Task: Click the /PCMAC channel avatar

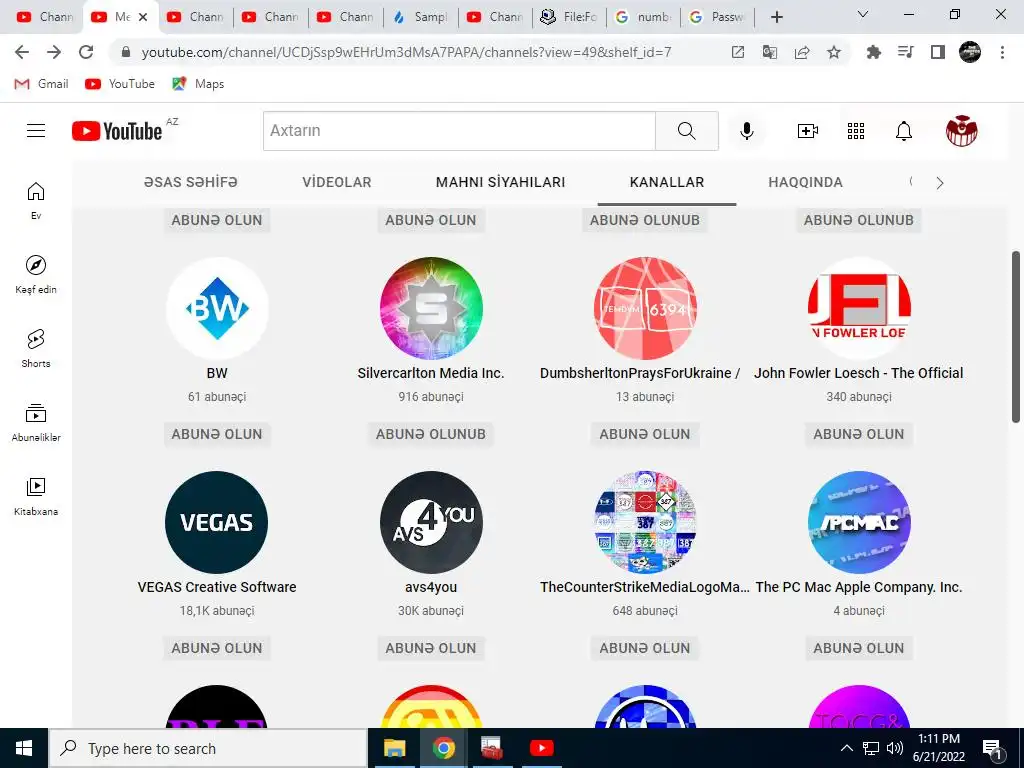Action: pyautogui.click(x=858, y=522)
